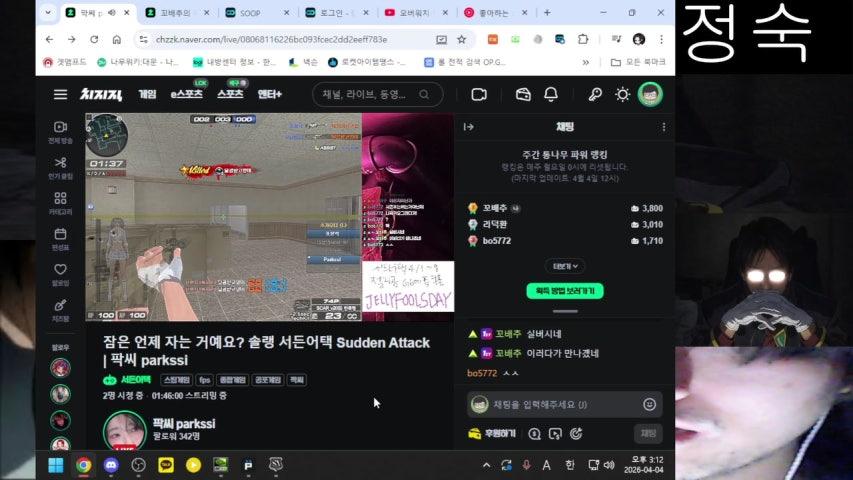Open 전체방송 in left sidebar

click(x=60, y=132)
